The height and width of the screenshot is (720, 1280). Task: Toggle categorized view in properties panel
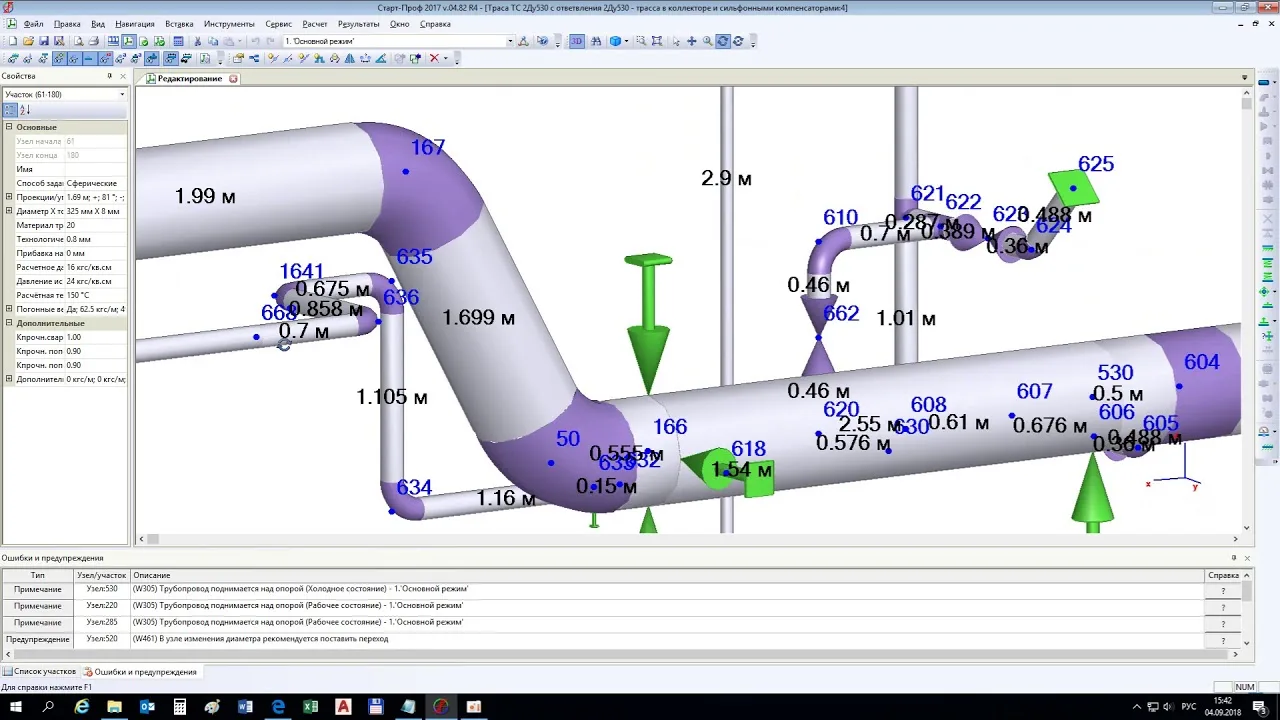[11, 110]
